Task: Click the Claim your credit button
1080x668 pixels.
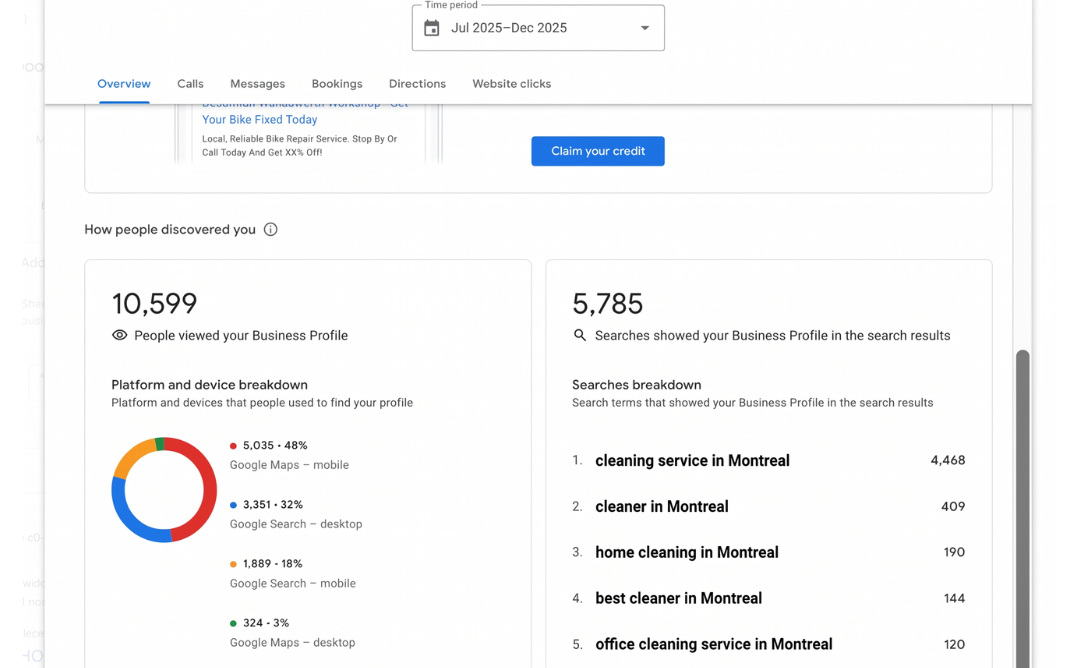Action: click(x=598, y=151)
